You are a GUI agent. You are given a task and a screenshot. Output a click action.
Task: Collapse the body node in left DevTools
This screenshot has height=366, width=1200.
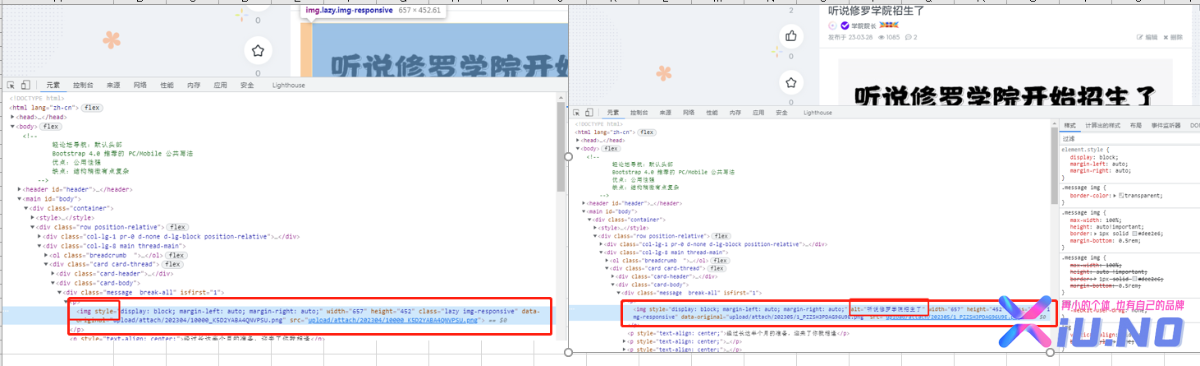(x=13, y=127)
